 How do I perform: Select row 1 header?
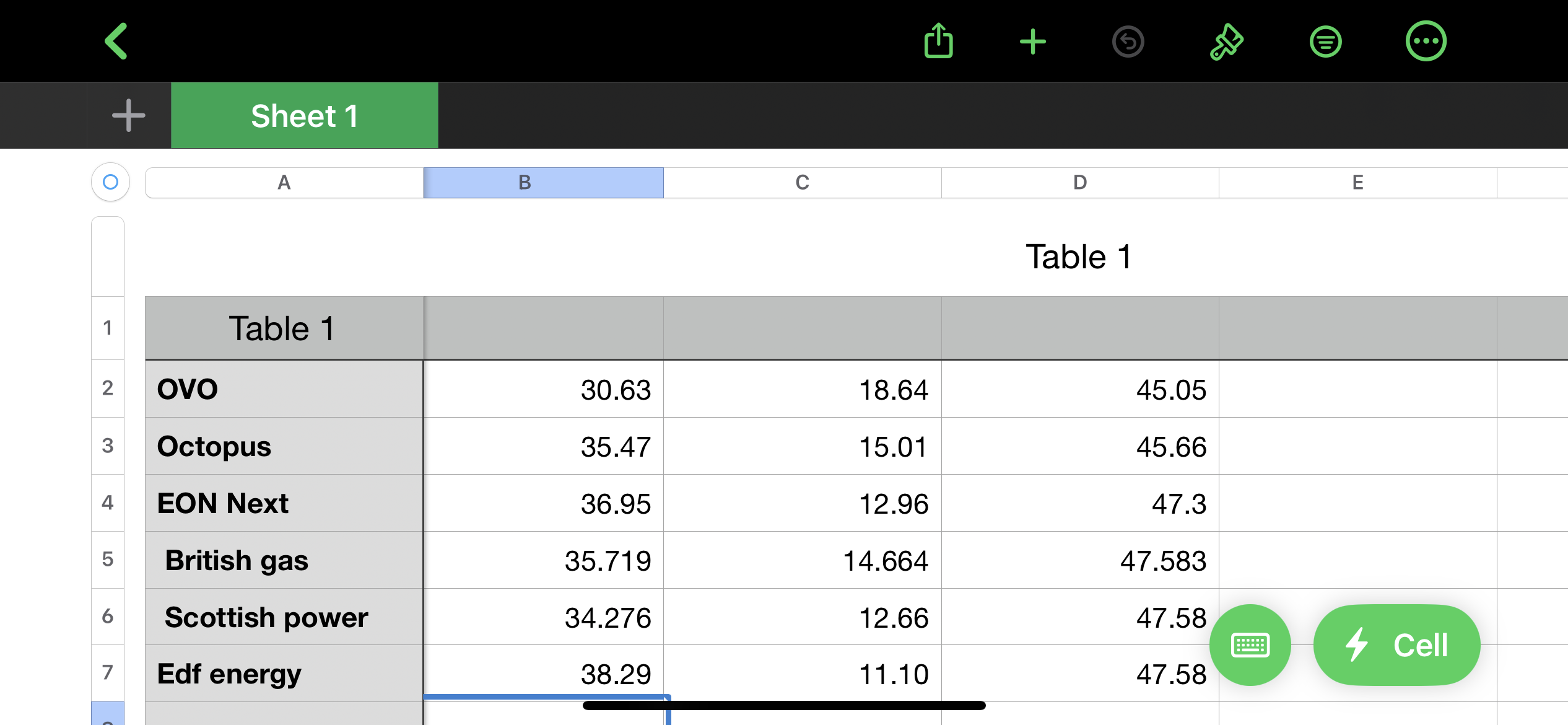click(x=108, y=328)
